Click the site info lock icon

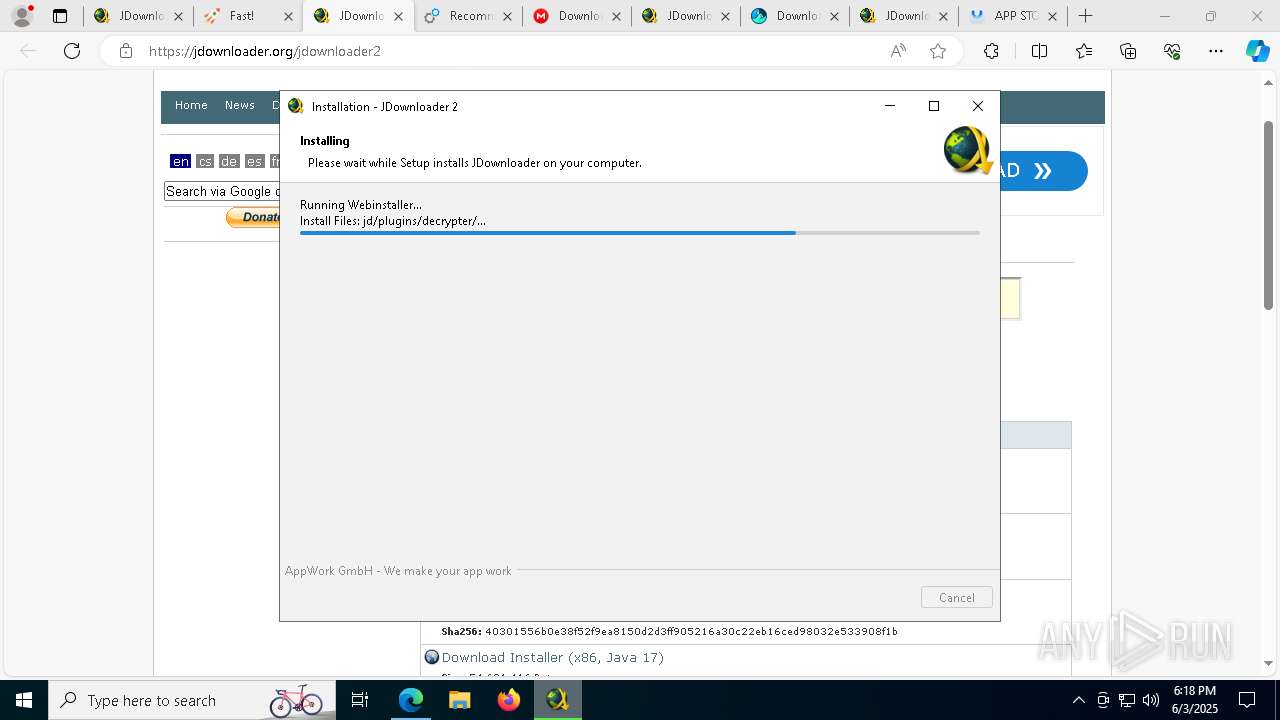click(126, 51)
